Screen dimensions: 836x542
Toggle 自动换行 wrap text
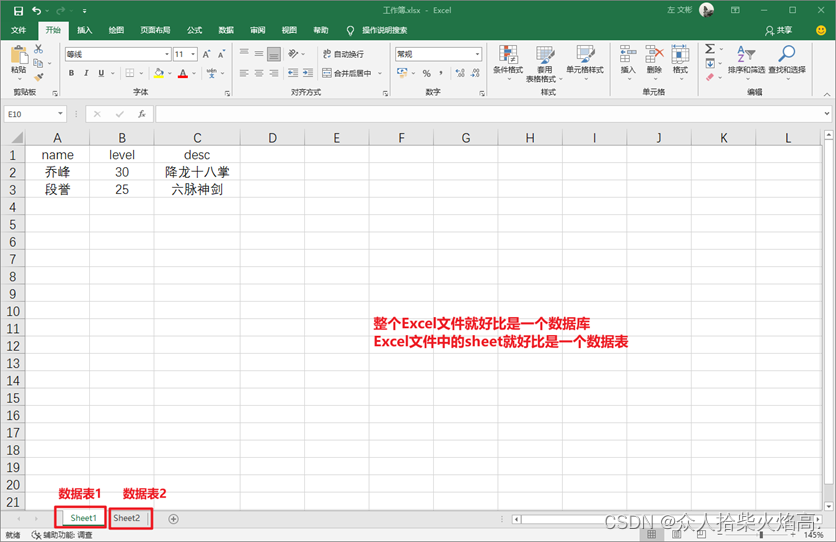point(343,54)
